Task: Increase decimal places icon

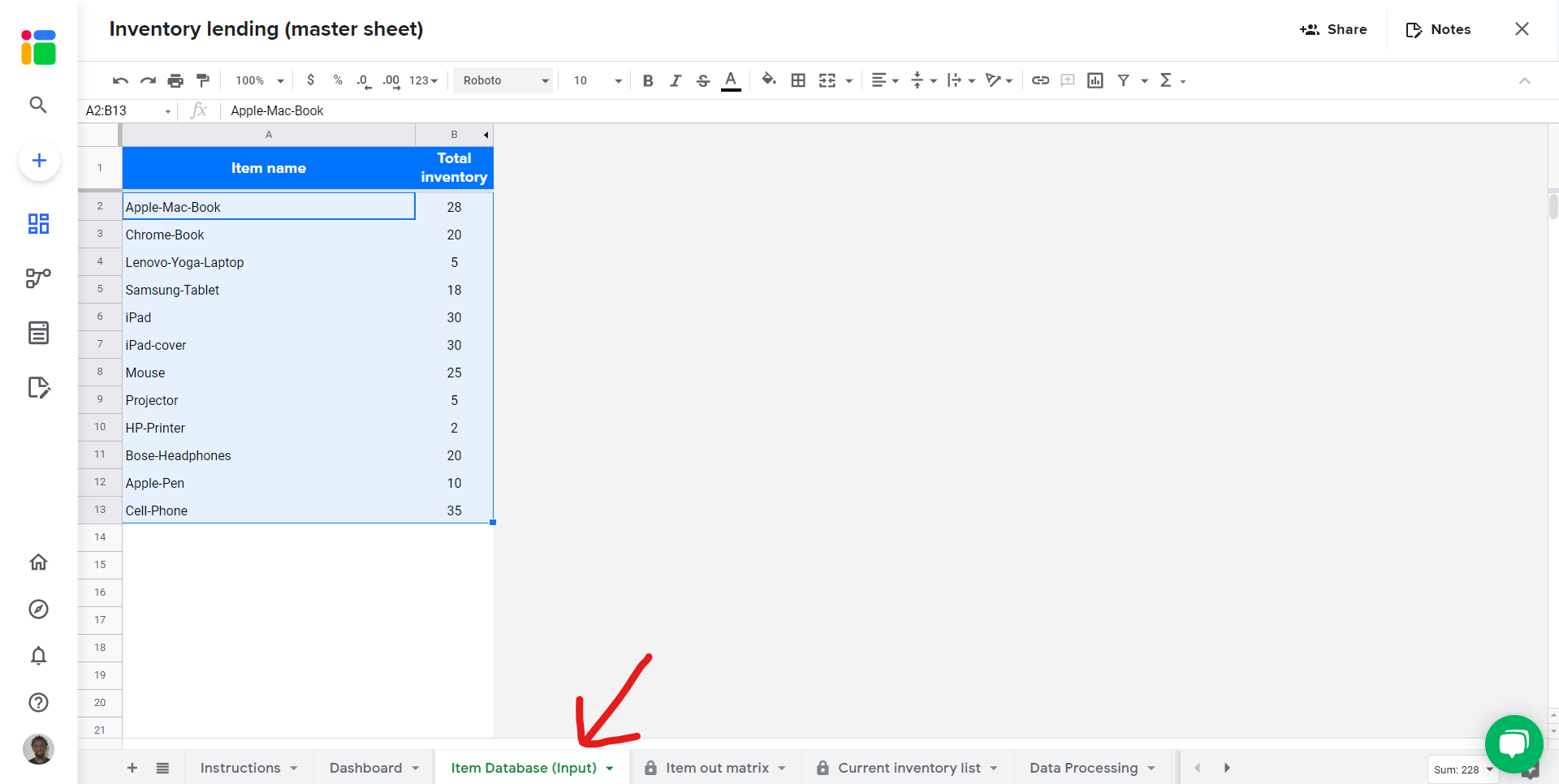Action: point(391,80)
